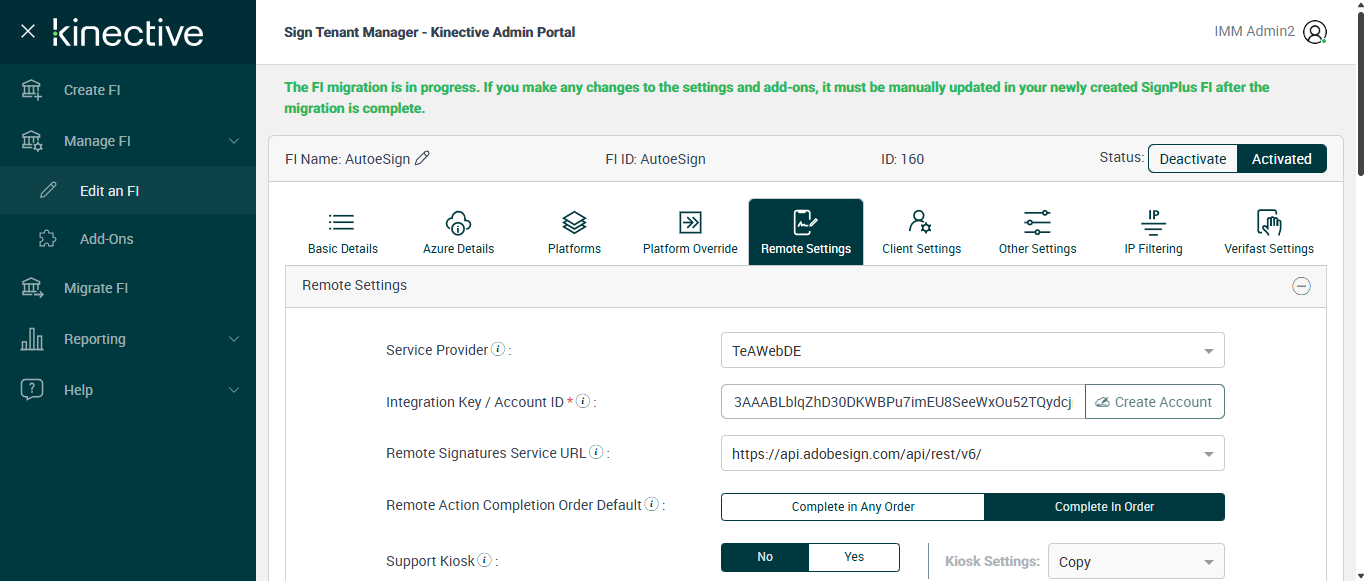
Task: Click the Create Account button
Action: (1154, 402)
